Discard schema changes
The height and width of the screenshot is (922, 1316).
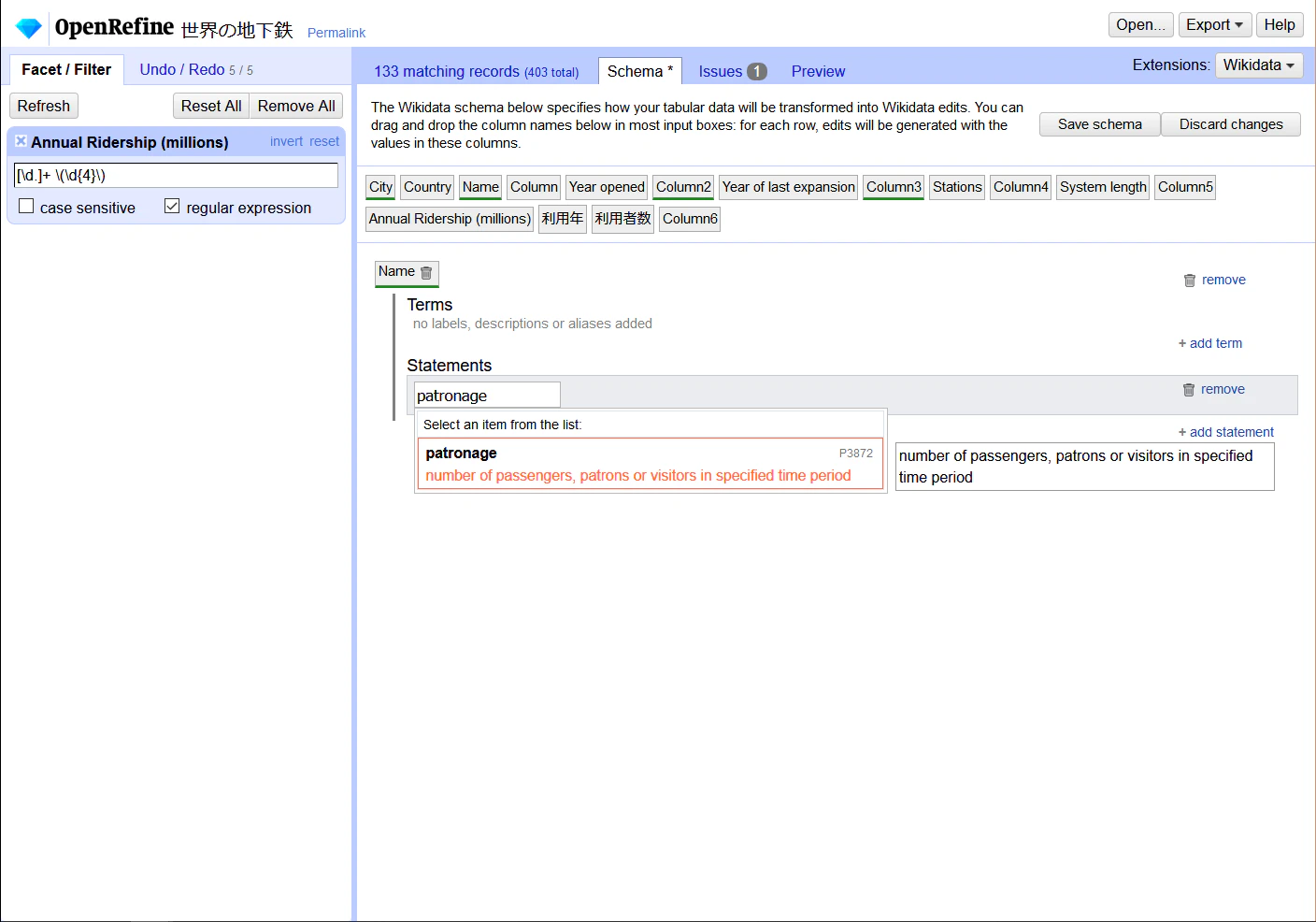pyautogui.click(x=1231, y=124)
